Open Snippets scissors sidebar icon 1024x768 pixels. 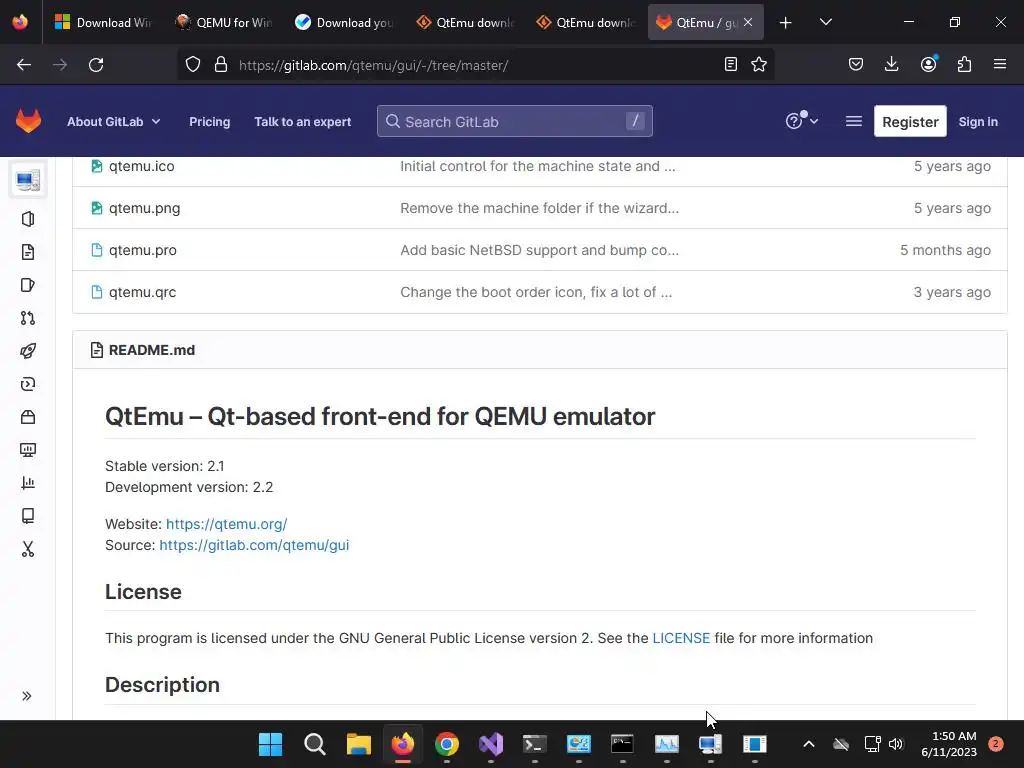pos(28,549)
